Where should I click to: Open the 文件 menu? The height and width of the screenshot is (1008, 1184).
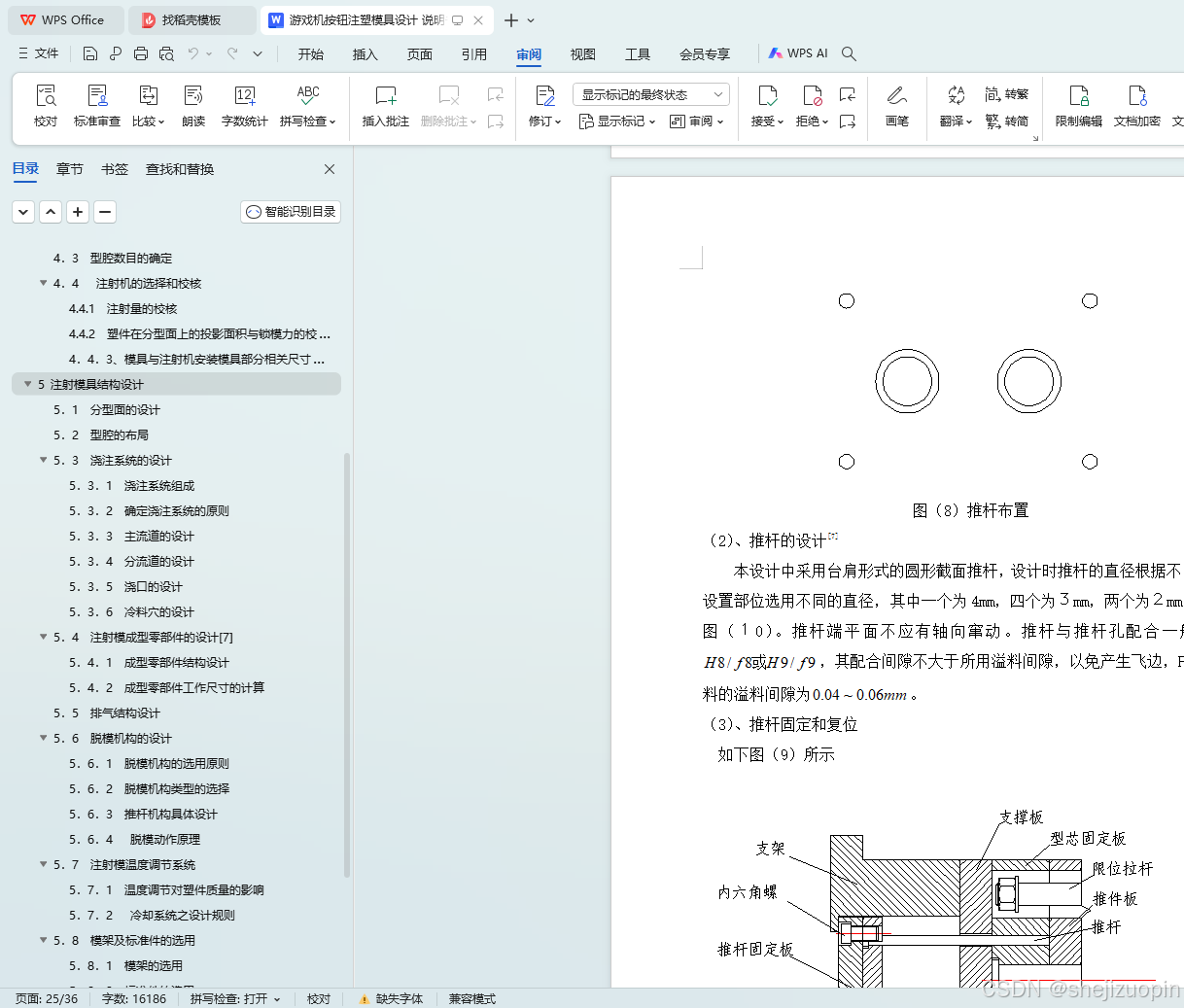click(x=39, y=53)
